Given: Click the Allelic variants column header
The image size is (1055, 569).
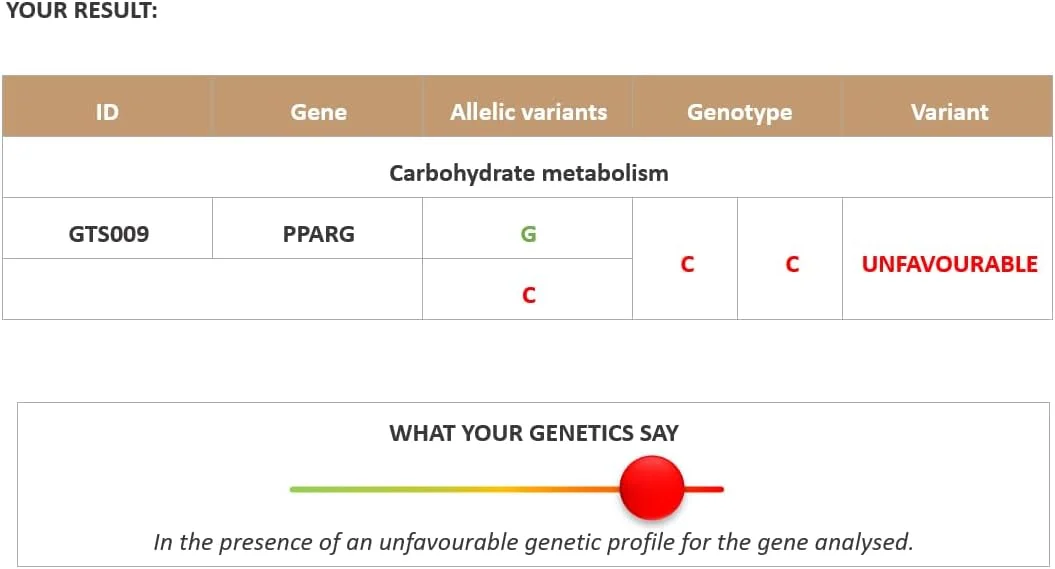Looking at the screenshot, I should pyautogui.click(x=528, y=112).
